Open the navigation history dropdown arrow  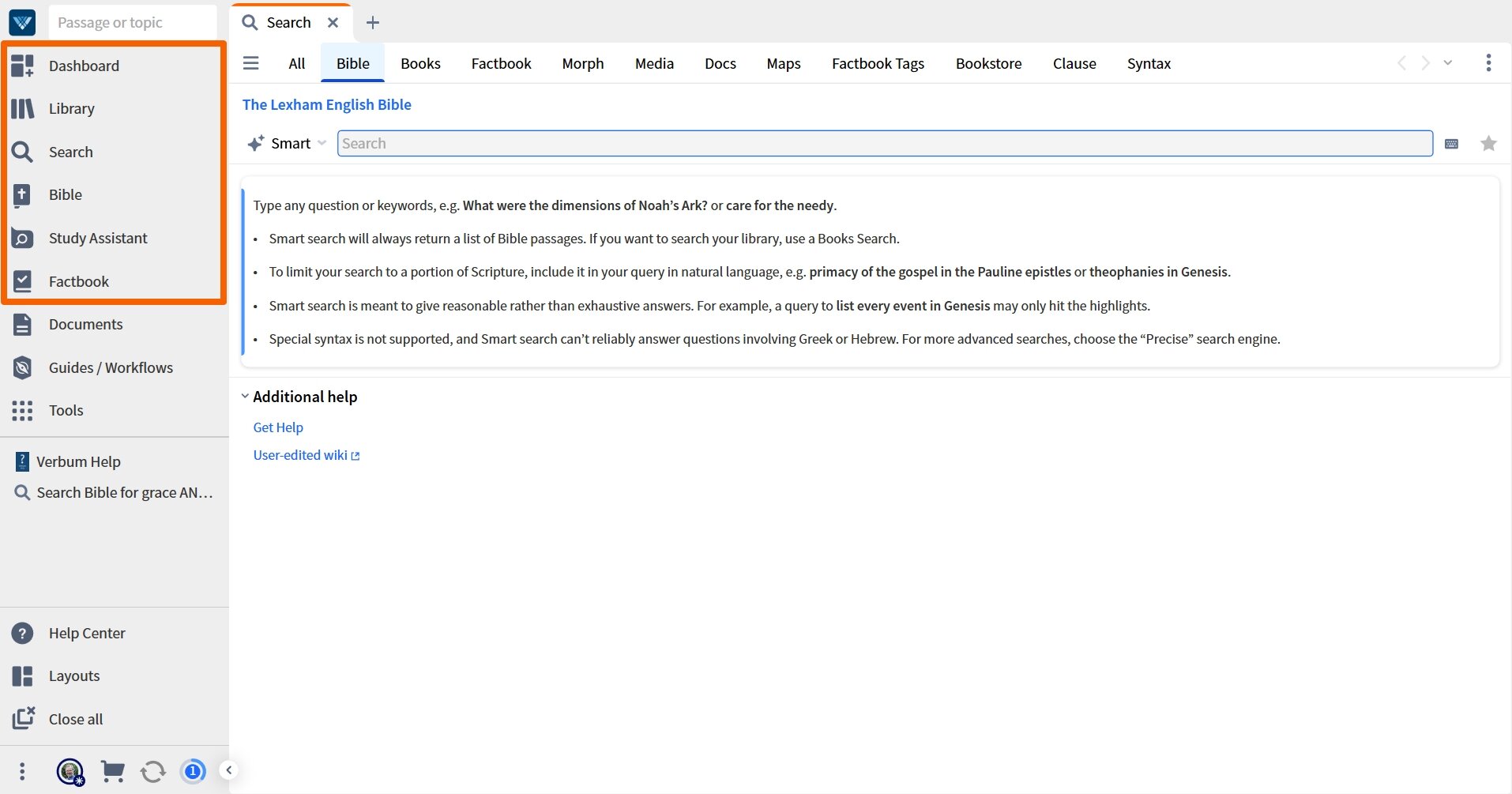point(1448,63)
